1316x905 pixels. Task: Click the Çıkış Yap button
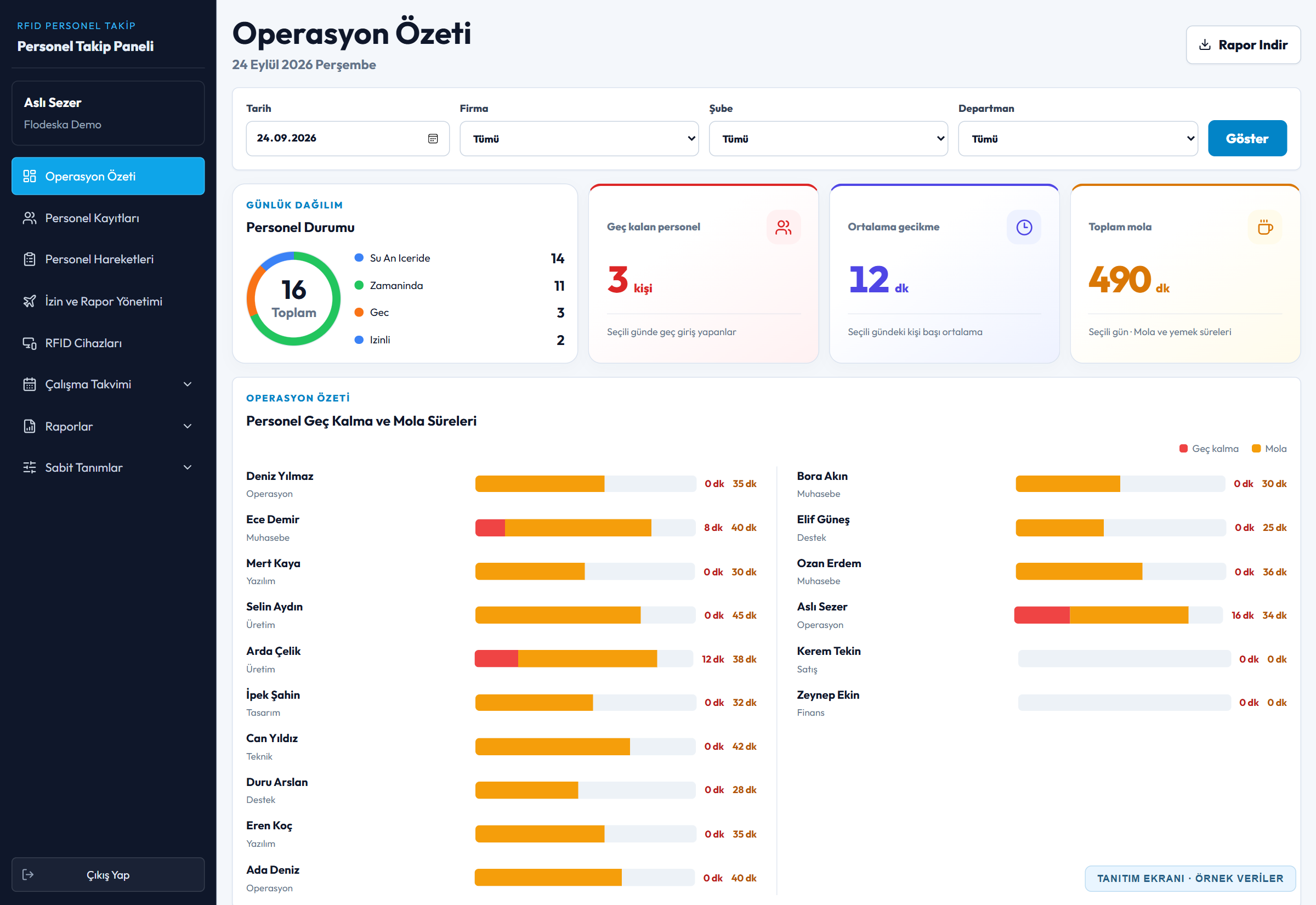tap(107, 874)
